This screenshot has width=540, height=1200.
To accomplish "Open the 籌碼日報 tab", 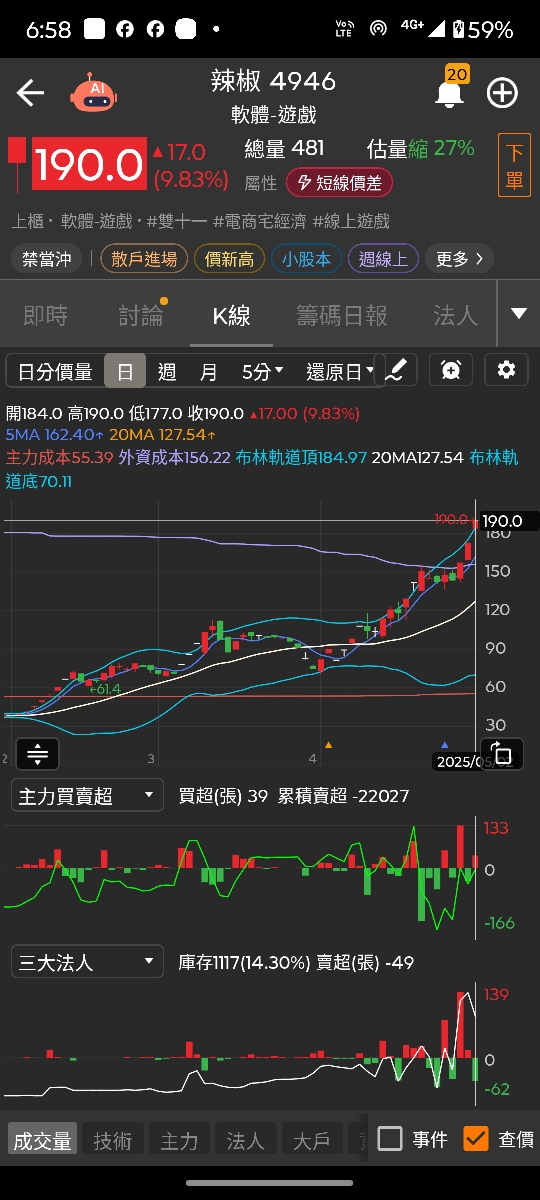I will 342,316.
